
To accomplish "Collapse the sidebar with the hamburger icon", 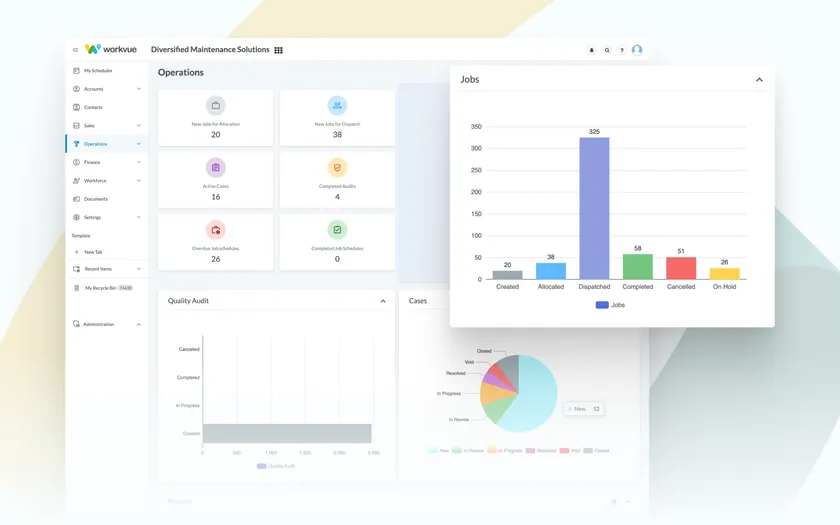I will click(76, 50).
